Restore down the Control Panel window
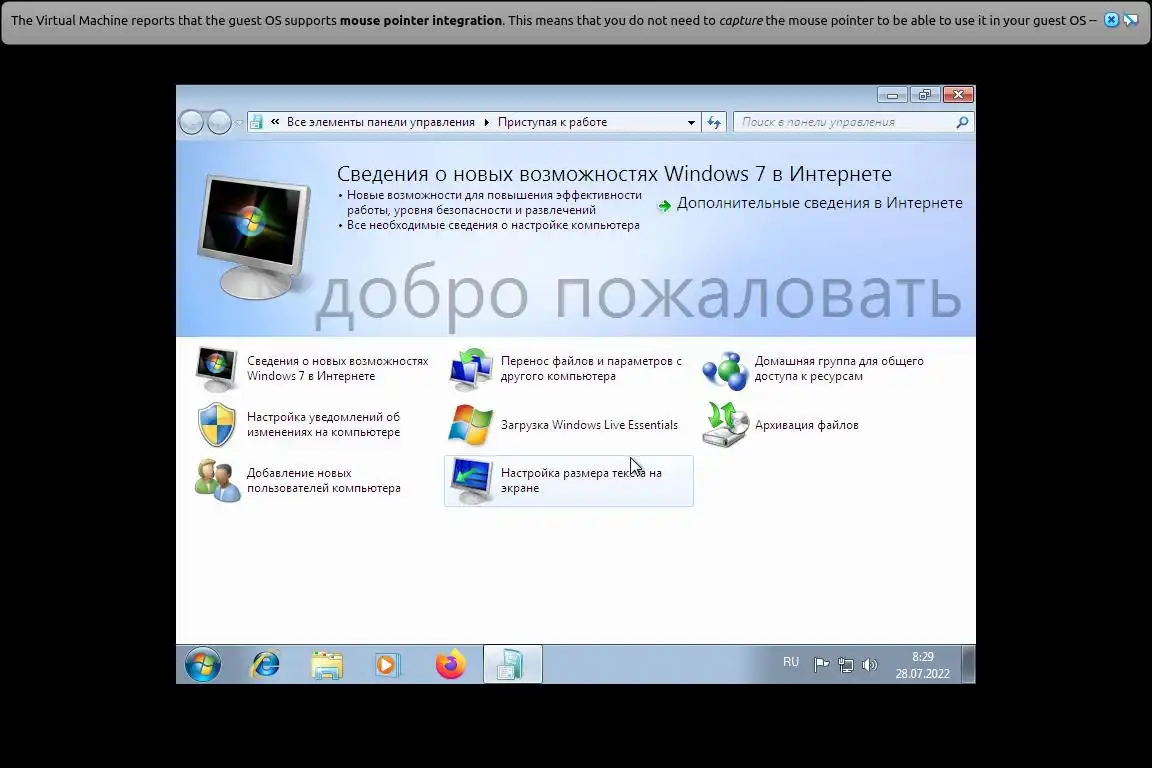This screenshot has width=1152, height=768. (925, 95)
